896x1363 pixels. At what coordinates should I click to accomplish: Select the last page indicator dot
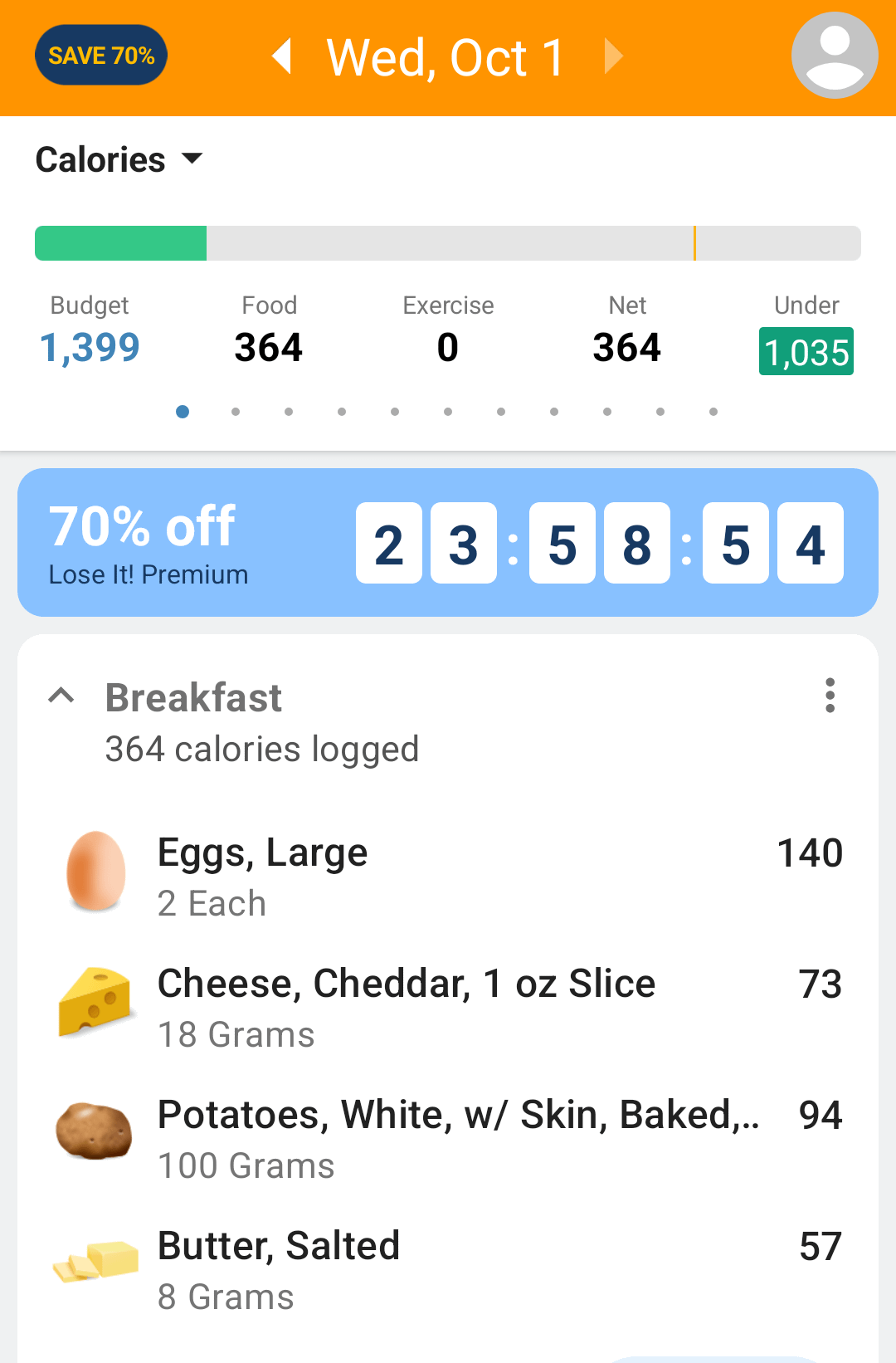point(713,412)
